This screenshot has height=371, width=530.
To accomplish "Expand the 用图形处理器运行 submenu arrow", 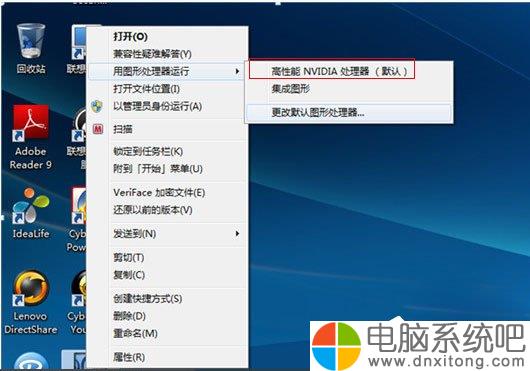I will point(237,71).
